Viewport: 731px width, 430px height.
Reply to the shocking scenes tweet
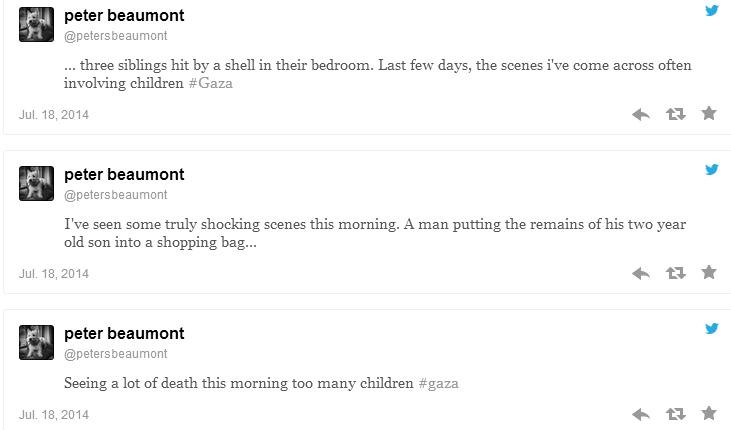coord(642,273)
